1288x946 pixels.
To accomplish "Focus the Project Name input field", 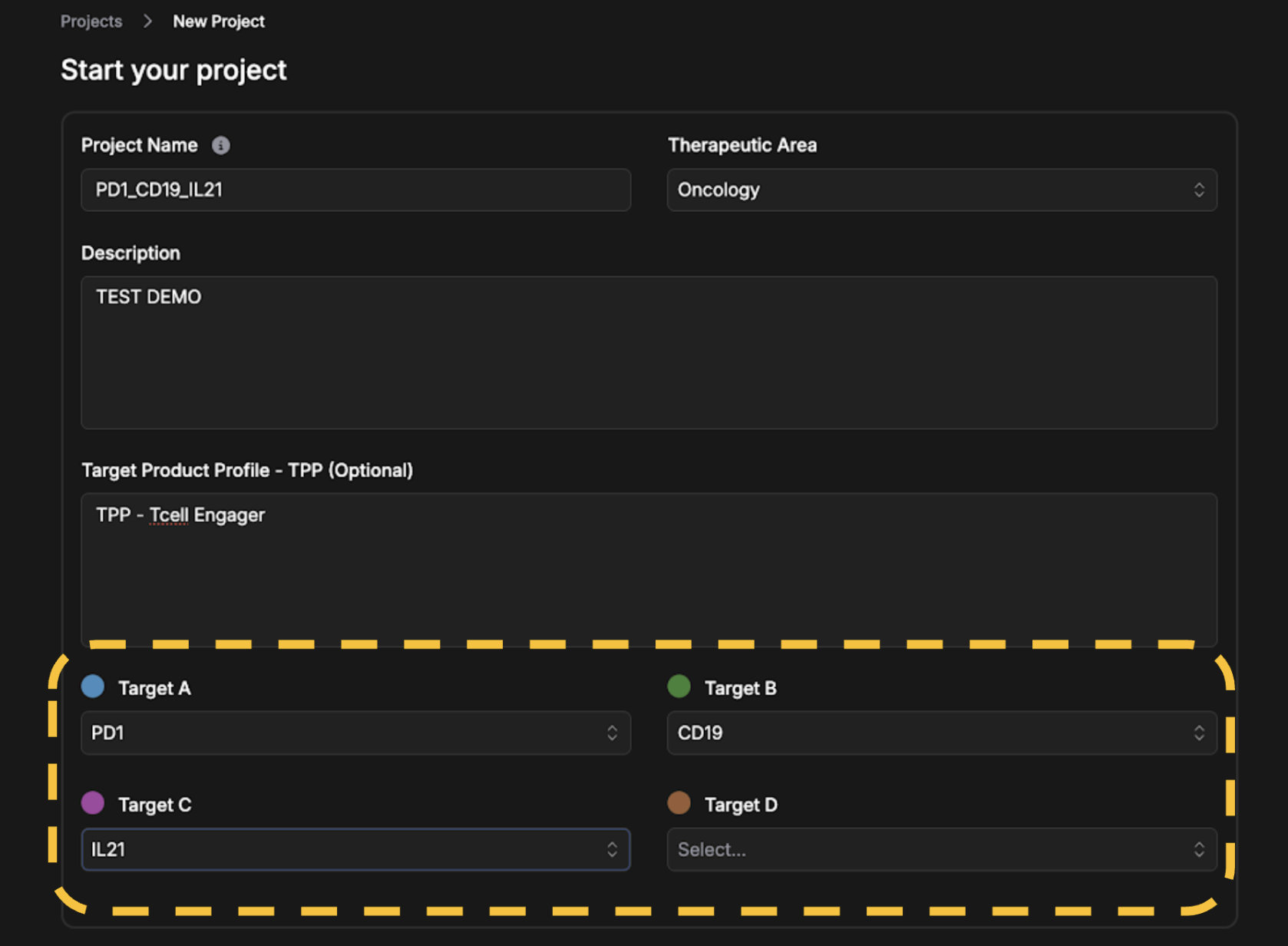I will pos(355,190).
